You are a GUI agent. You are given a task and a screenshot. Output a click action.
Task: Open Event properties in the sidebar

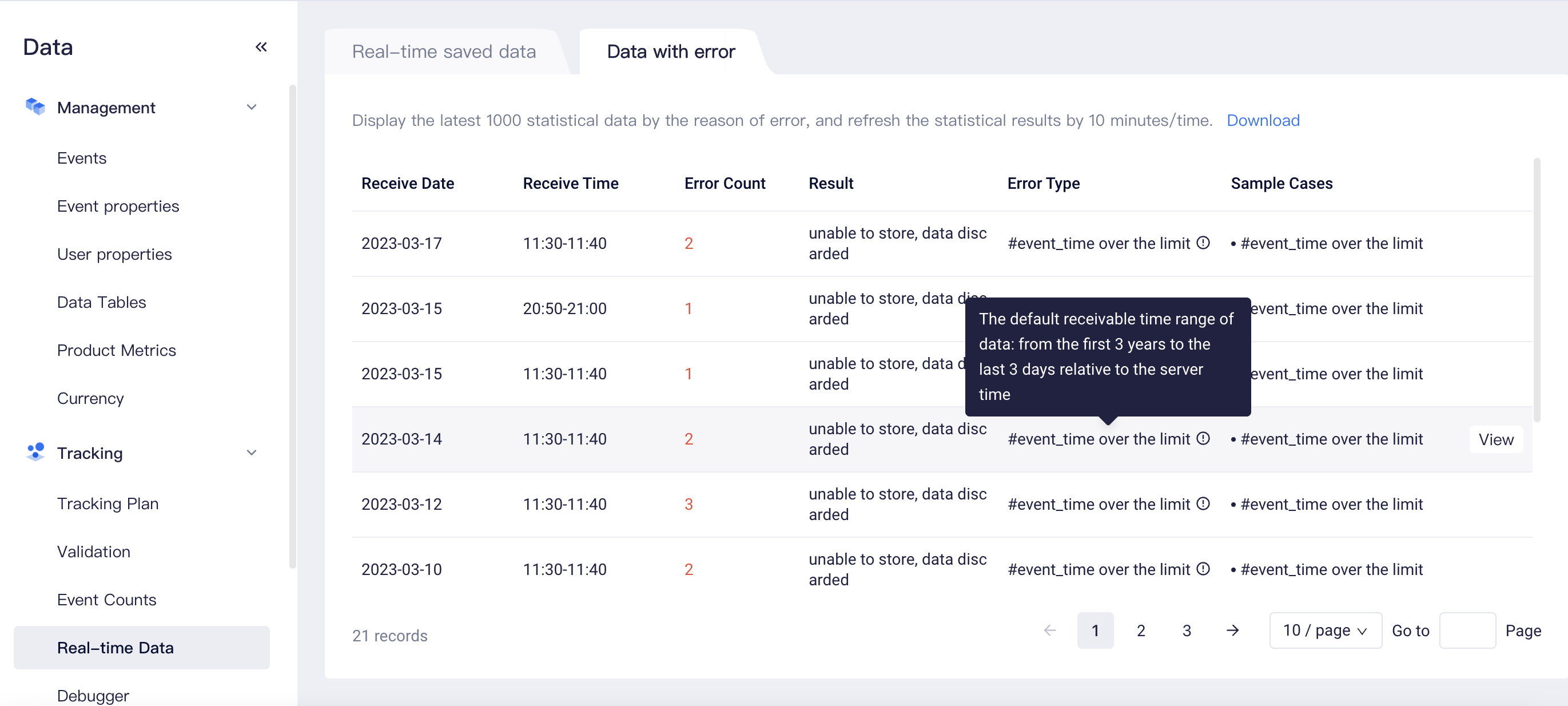click(x=118, y=207)
